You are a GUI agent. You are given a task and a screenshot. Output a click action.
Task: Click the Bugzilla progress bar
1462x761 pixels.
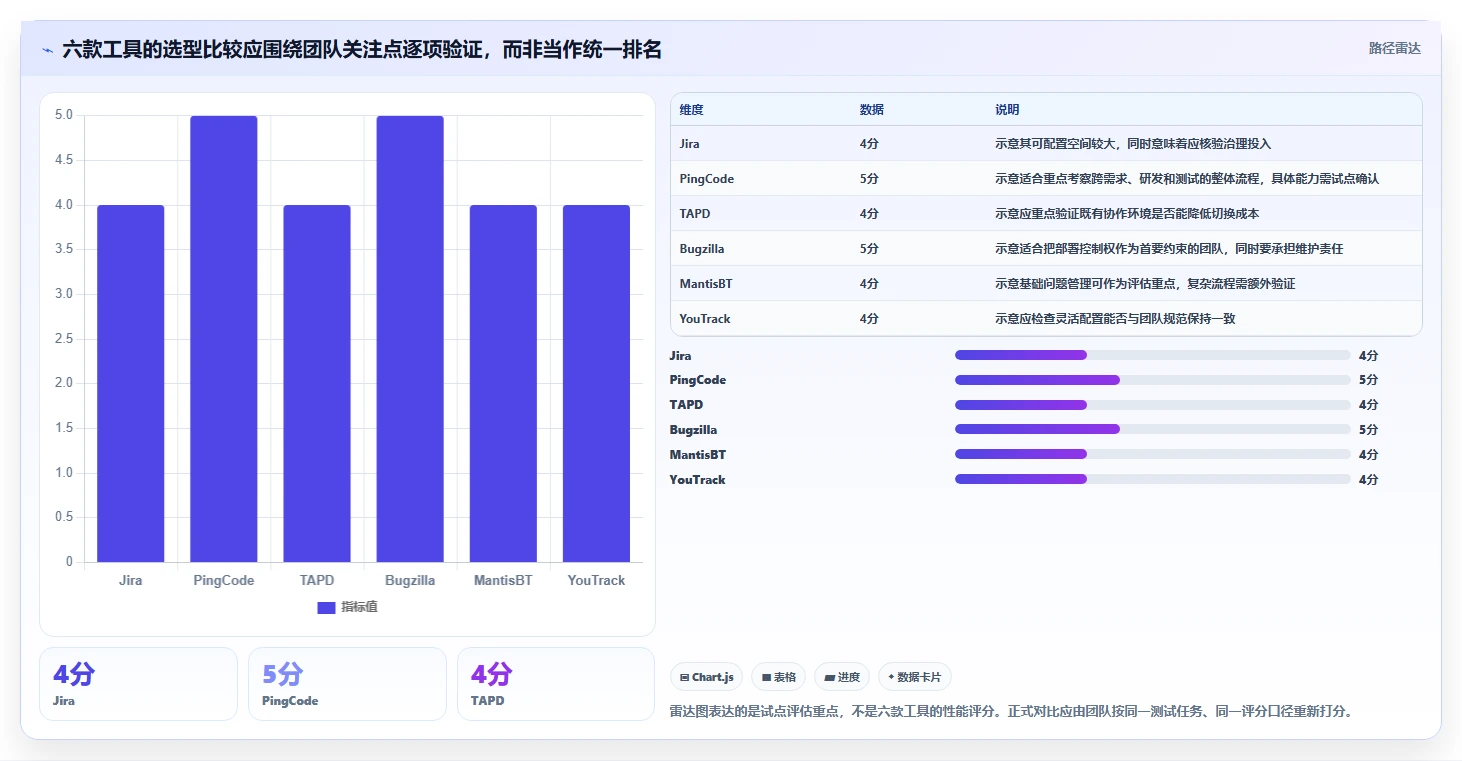[x=1153, y=429]
